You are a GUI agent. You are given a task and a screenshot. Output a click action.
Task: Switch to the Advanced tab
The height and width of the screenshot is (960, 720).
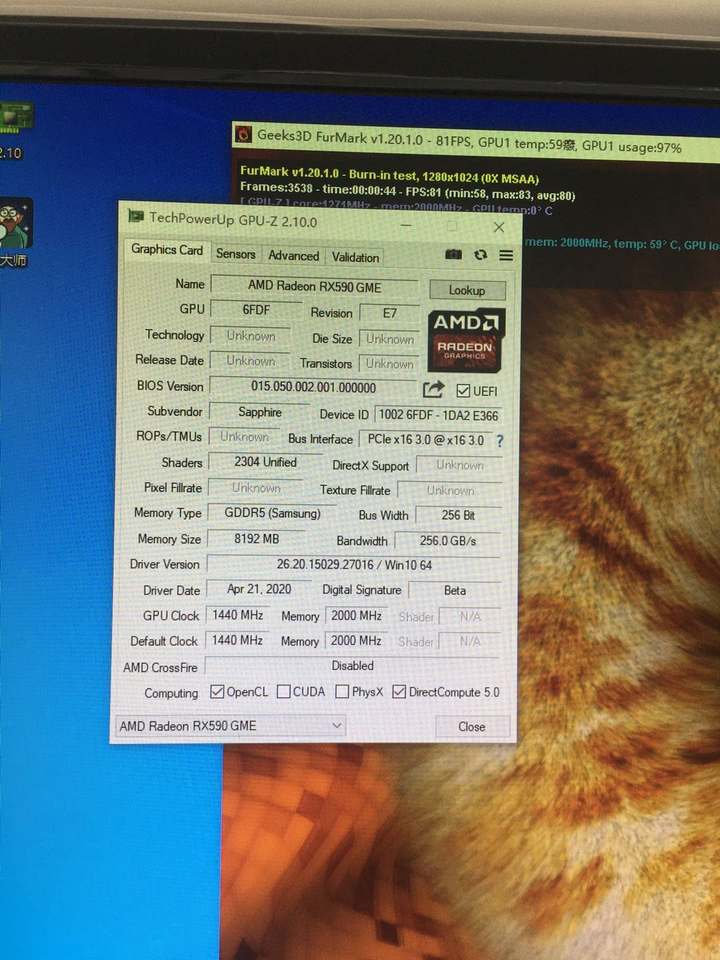[x=293, y=256]
